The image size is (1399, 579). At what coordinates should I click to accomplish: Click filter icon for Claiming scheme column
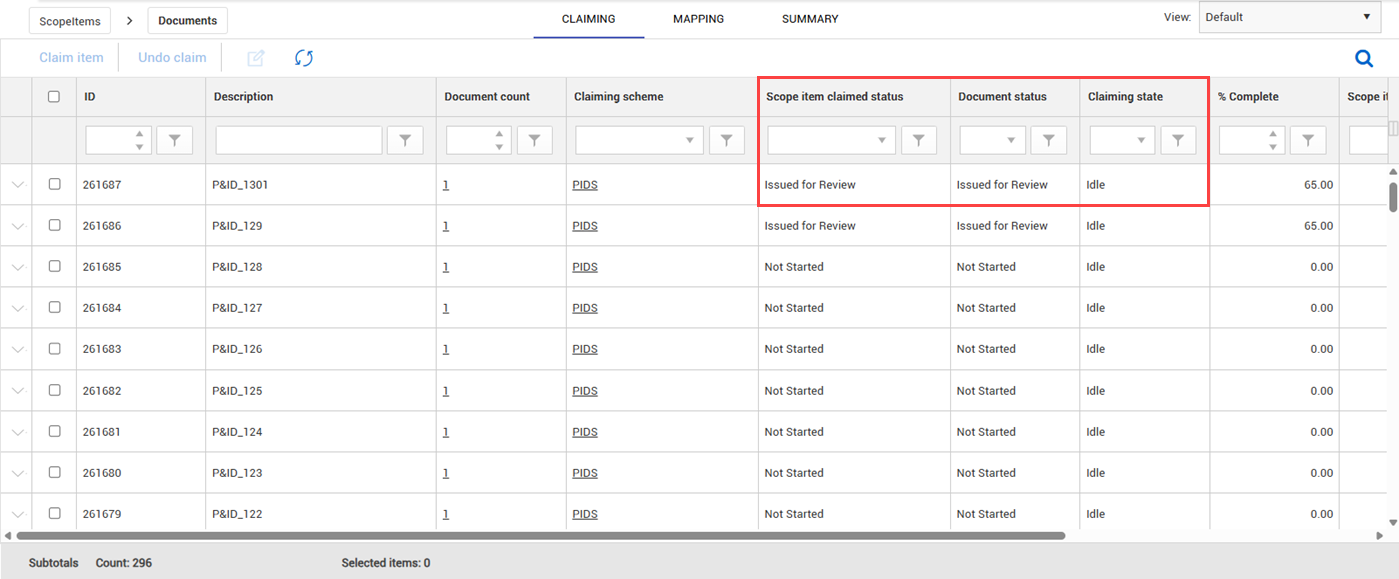pyautogui.click(x=727, y=141)
